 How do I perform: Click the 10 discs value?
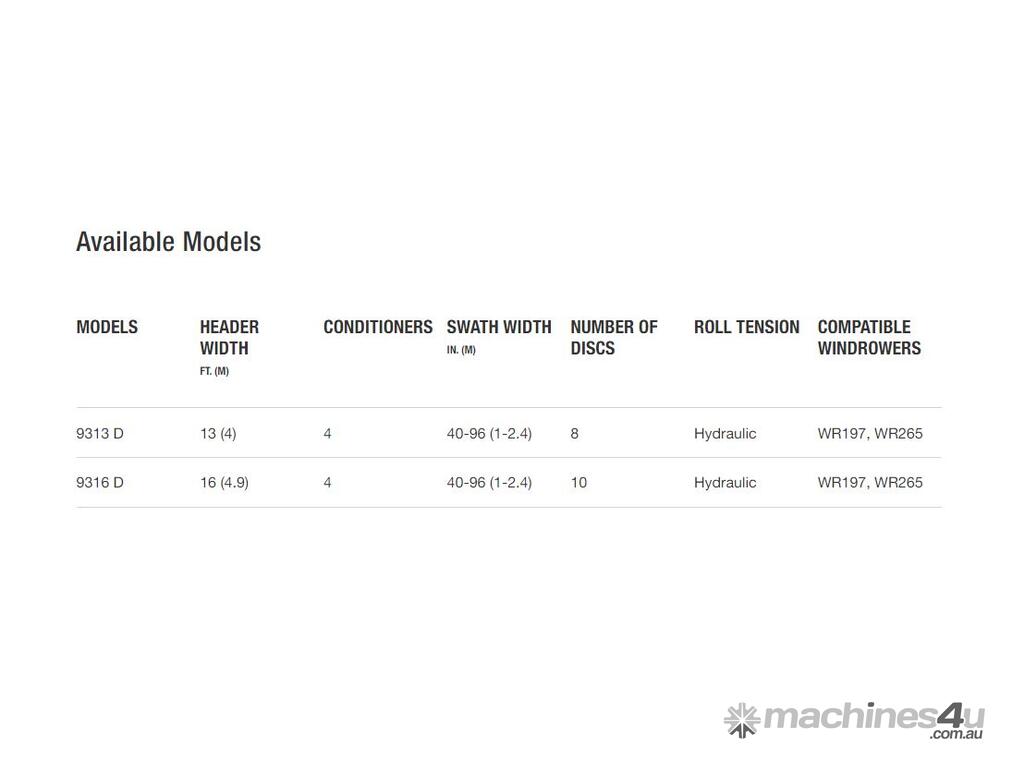tap(579, 483)
